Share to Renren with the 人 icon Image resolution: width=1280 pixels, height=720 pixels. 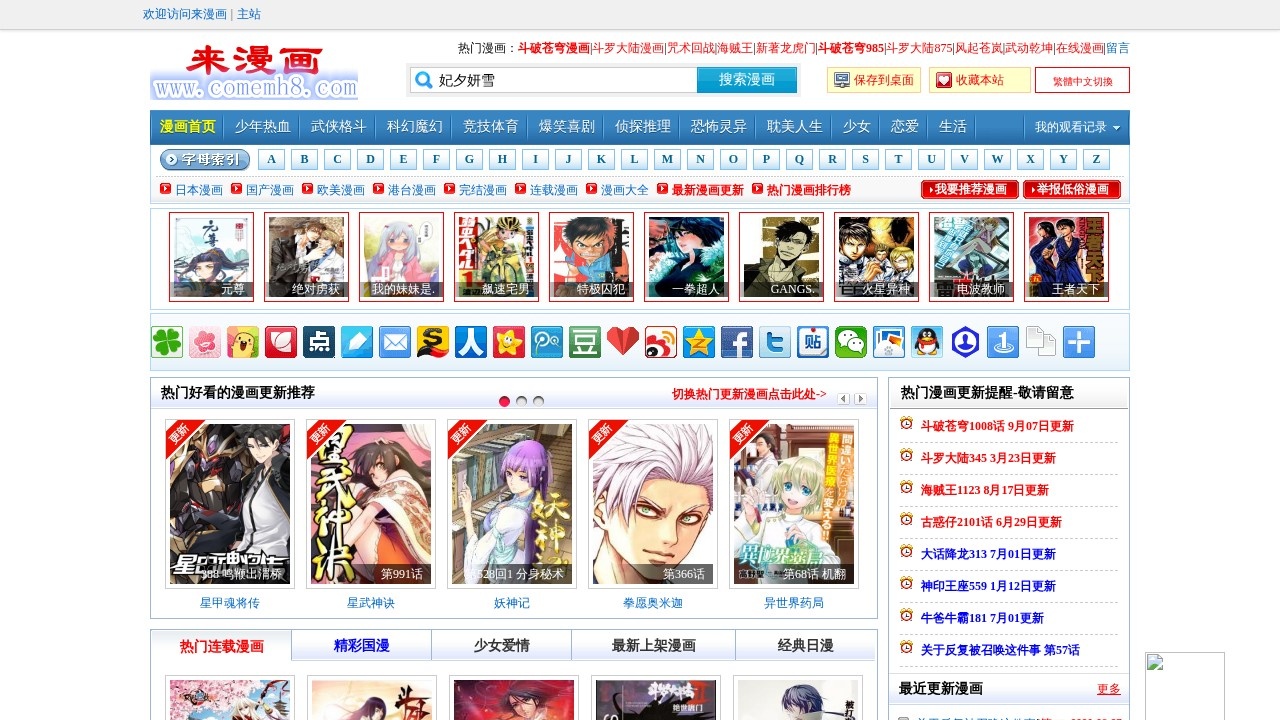click(x=471, y=342)
